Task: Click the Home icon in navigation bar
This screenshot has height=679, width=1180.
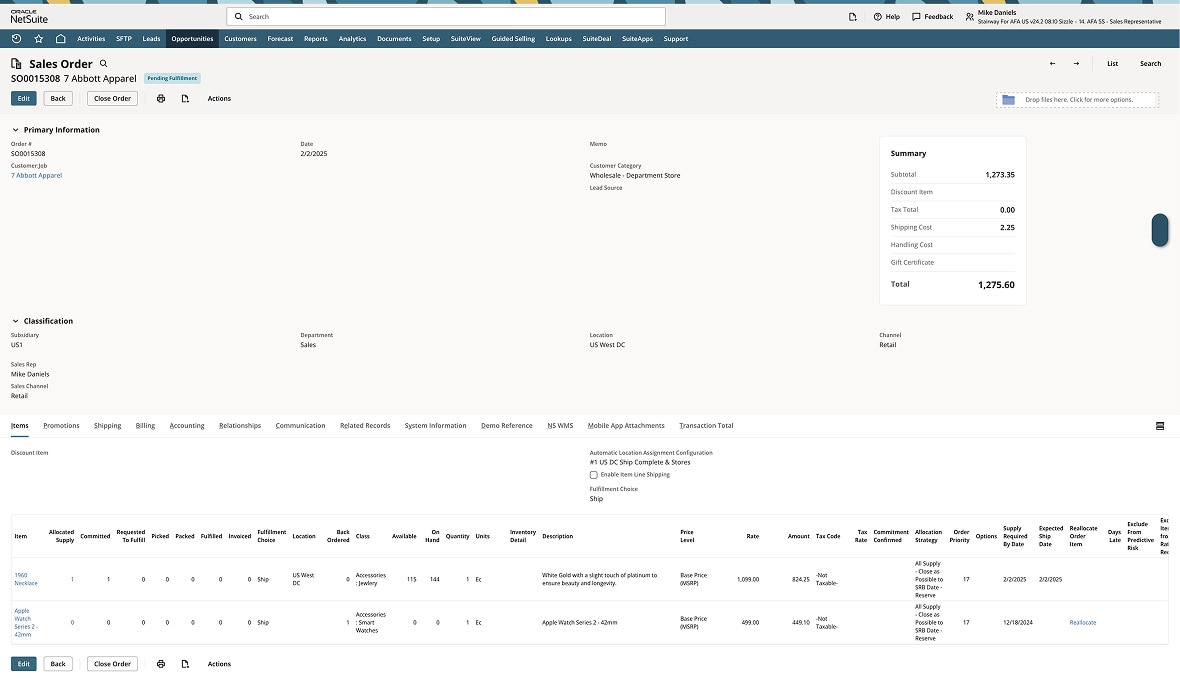Action: coord(61,38)
